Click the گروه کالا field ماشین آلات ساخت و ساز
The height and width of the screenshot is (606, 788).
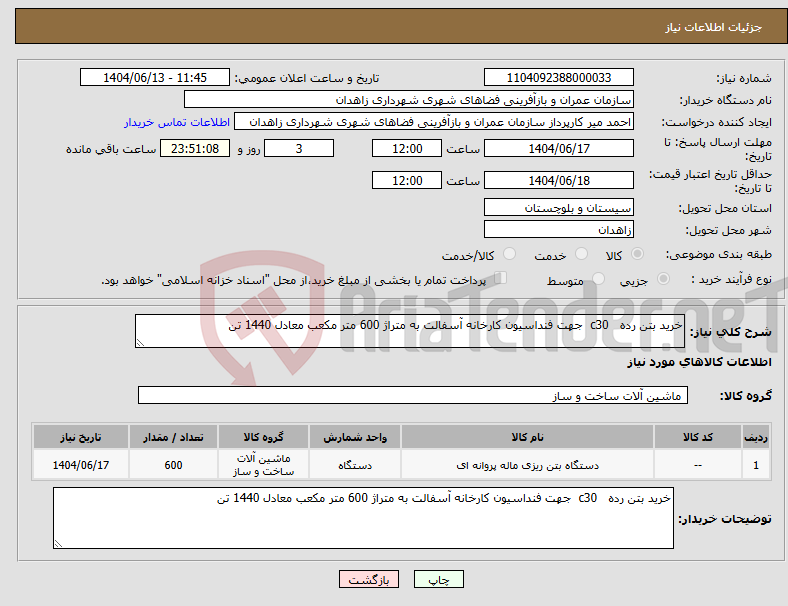[413, 395]
